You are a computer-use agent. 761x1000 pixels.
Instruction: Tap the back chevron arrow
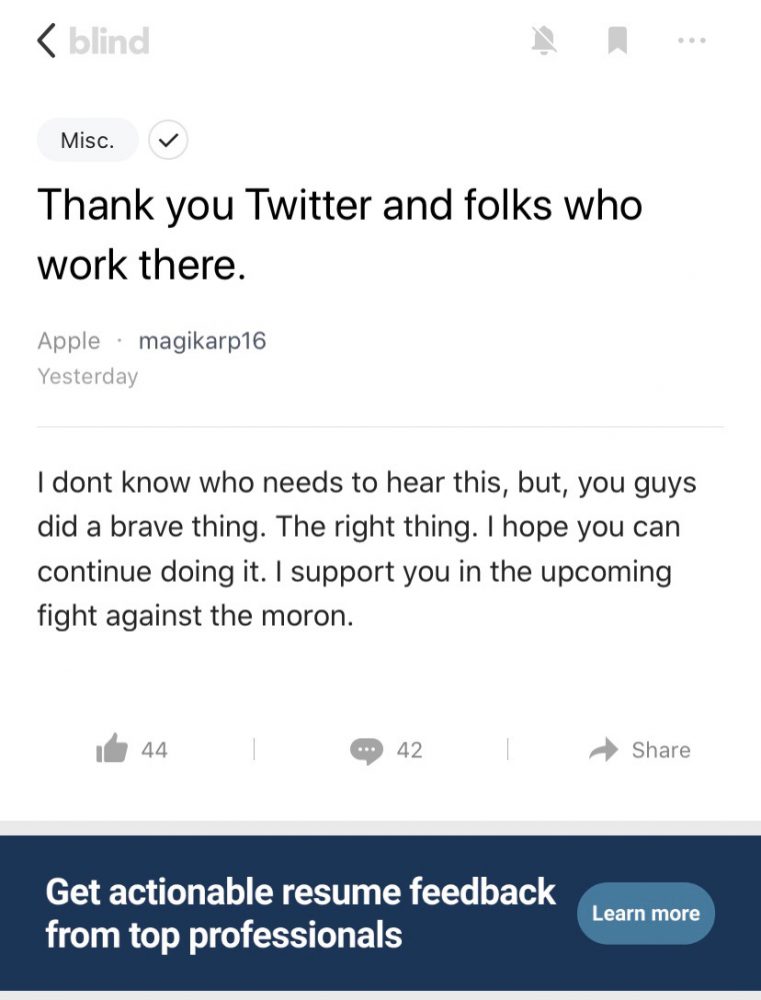[47, 41]
